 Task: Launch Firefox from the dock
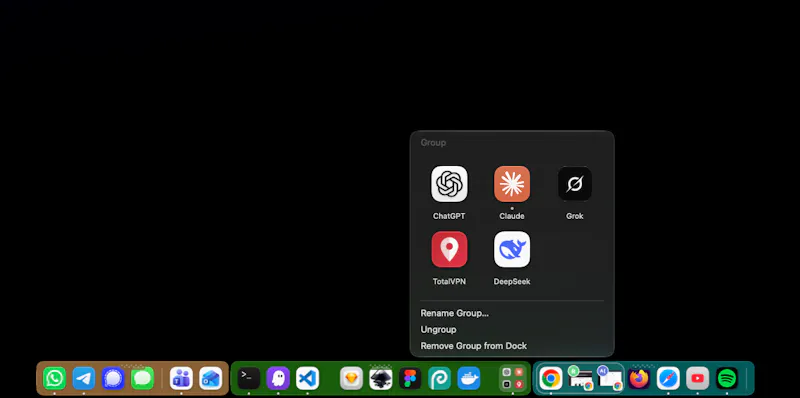tap(639, 379)
